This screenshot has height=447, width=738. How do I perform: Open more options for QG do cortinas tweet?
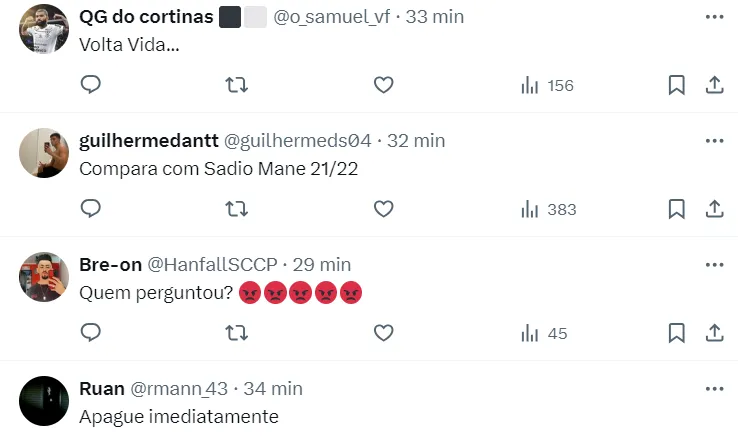click(714, 17)
